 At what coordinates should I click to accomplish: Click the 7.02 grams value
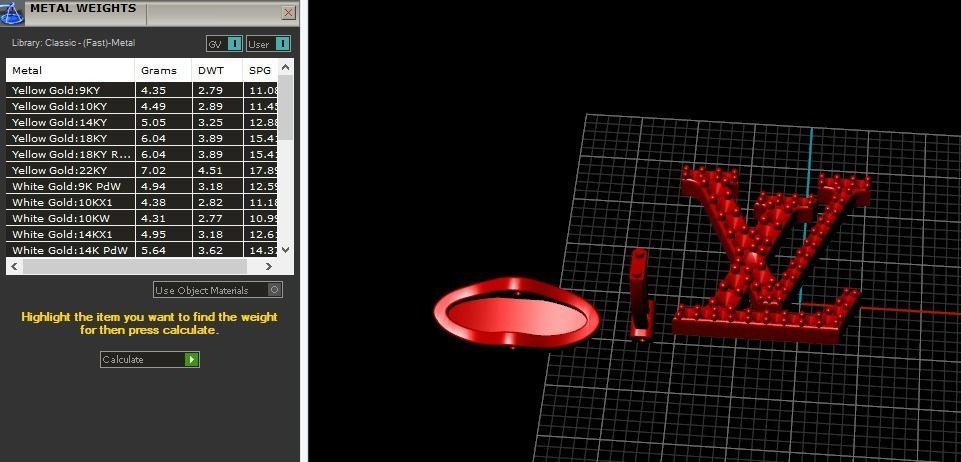(153, 170)
